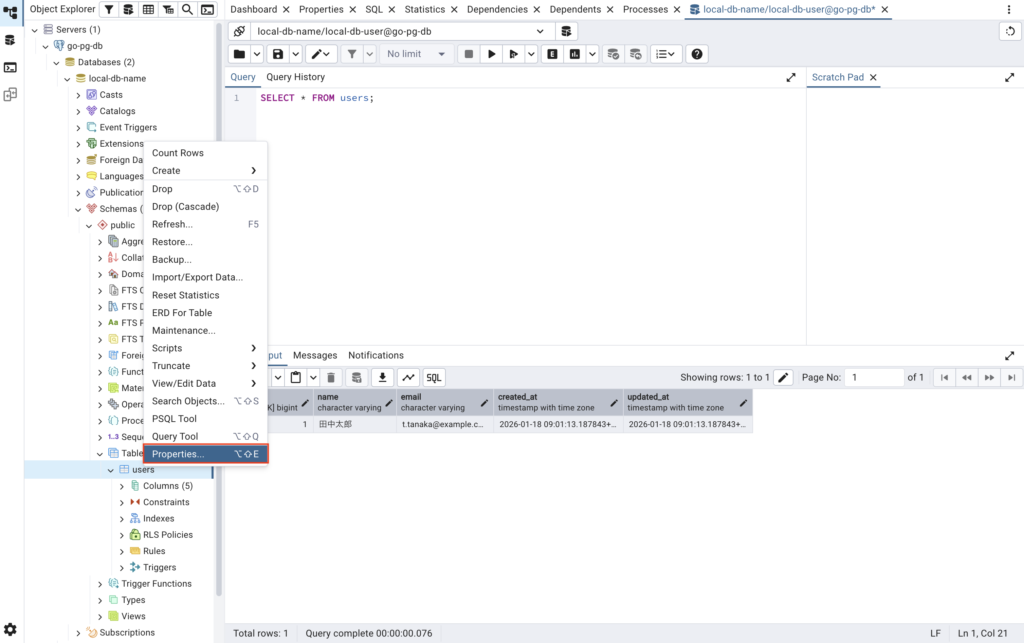This screenshot has width=1024, height=643.
Task: Click the SQL button in results toolbar
Action: pyautogui.click(x=434, y=377)
